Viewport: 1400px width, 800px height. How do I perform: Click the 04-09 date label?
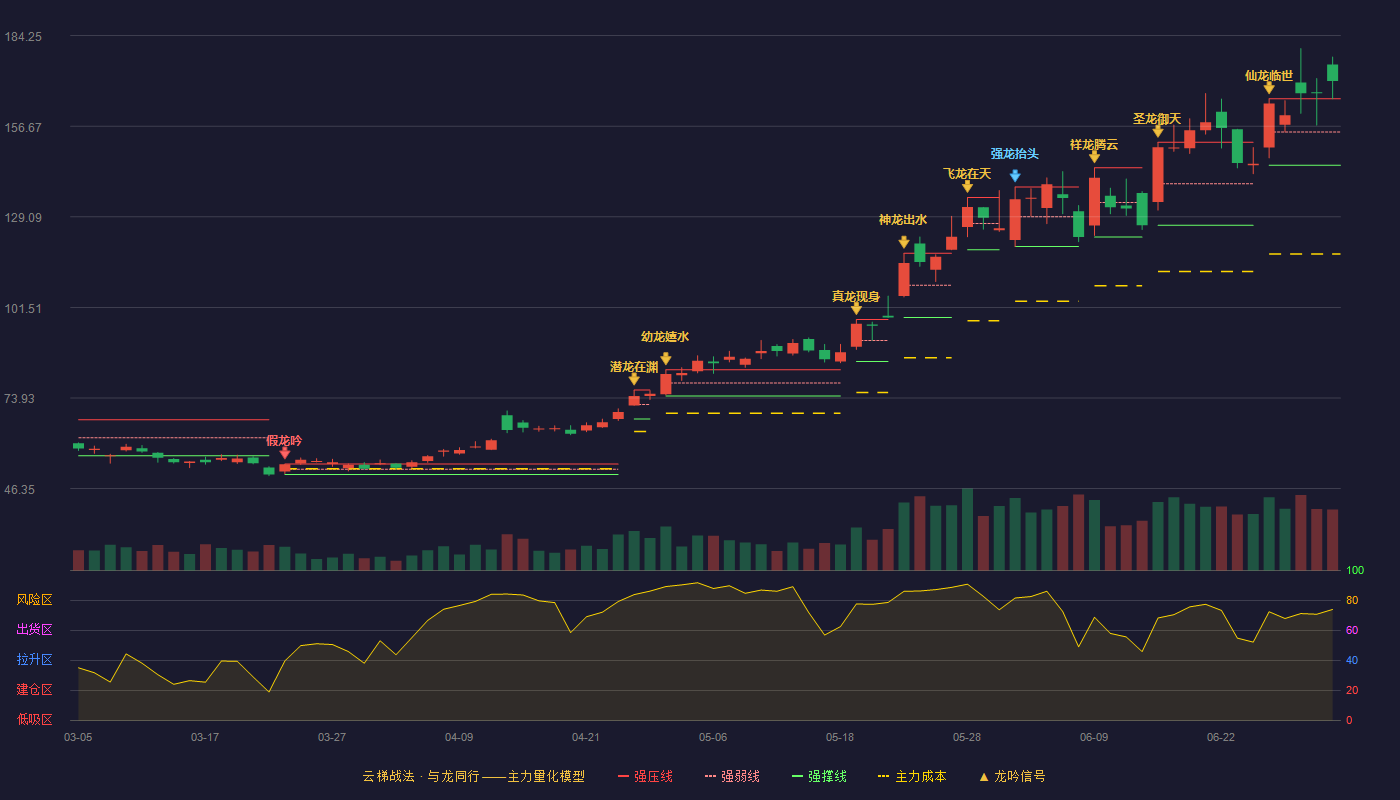(x=459, y=737)
